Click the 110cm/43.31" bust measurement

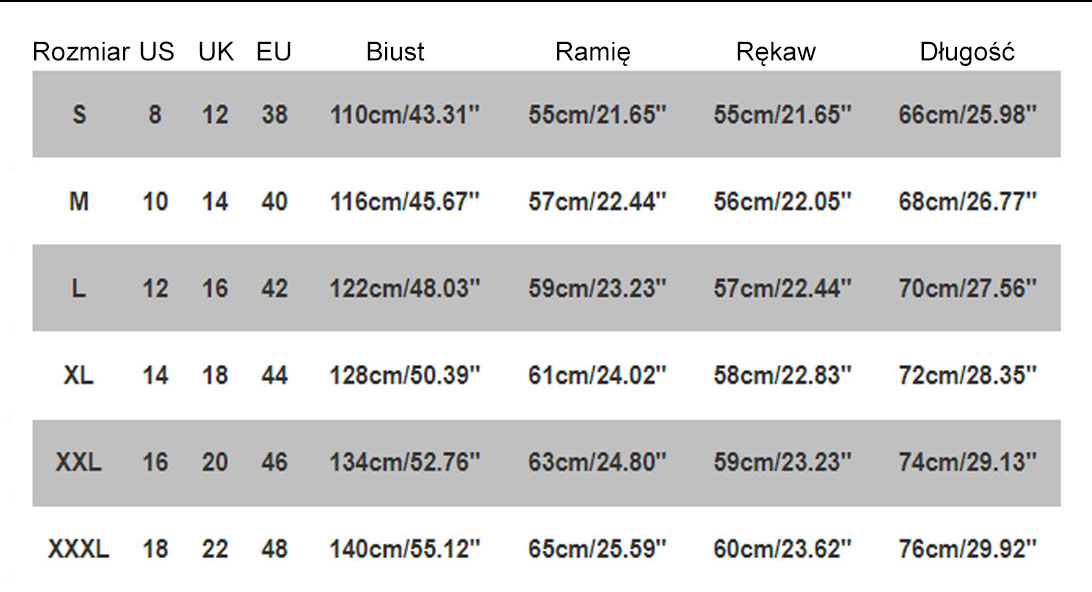tap(406, 115)
